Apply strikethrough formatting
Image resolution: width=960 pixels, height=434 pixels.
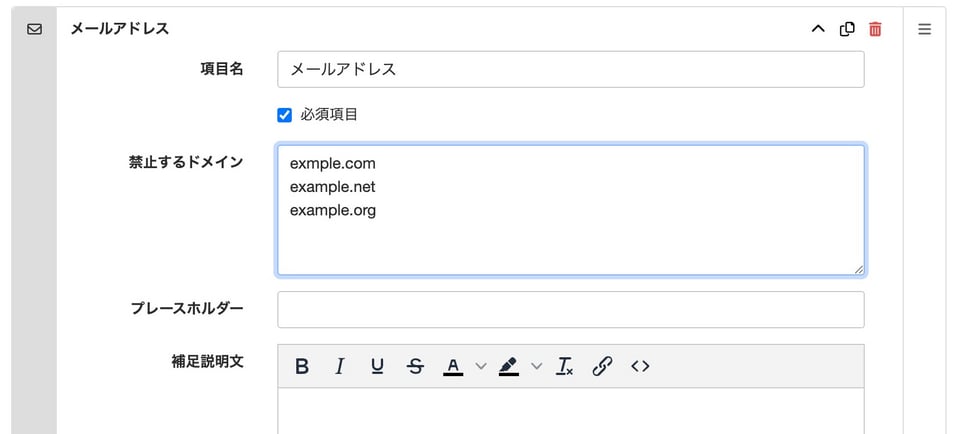[x=415, y=366]
